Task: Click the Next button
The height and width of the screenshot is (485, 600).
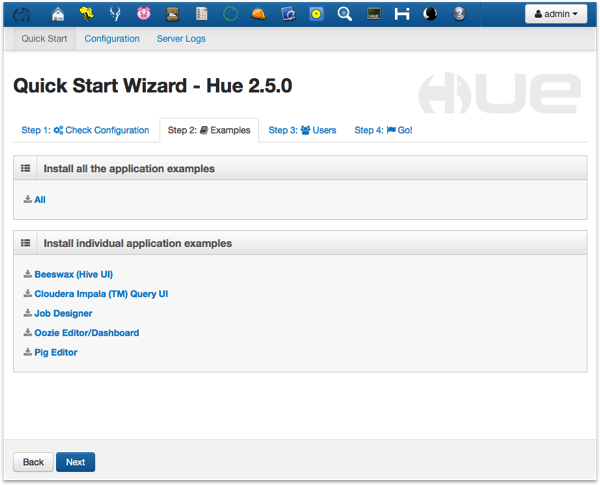Action: [75, 462]
